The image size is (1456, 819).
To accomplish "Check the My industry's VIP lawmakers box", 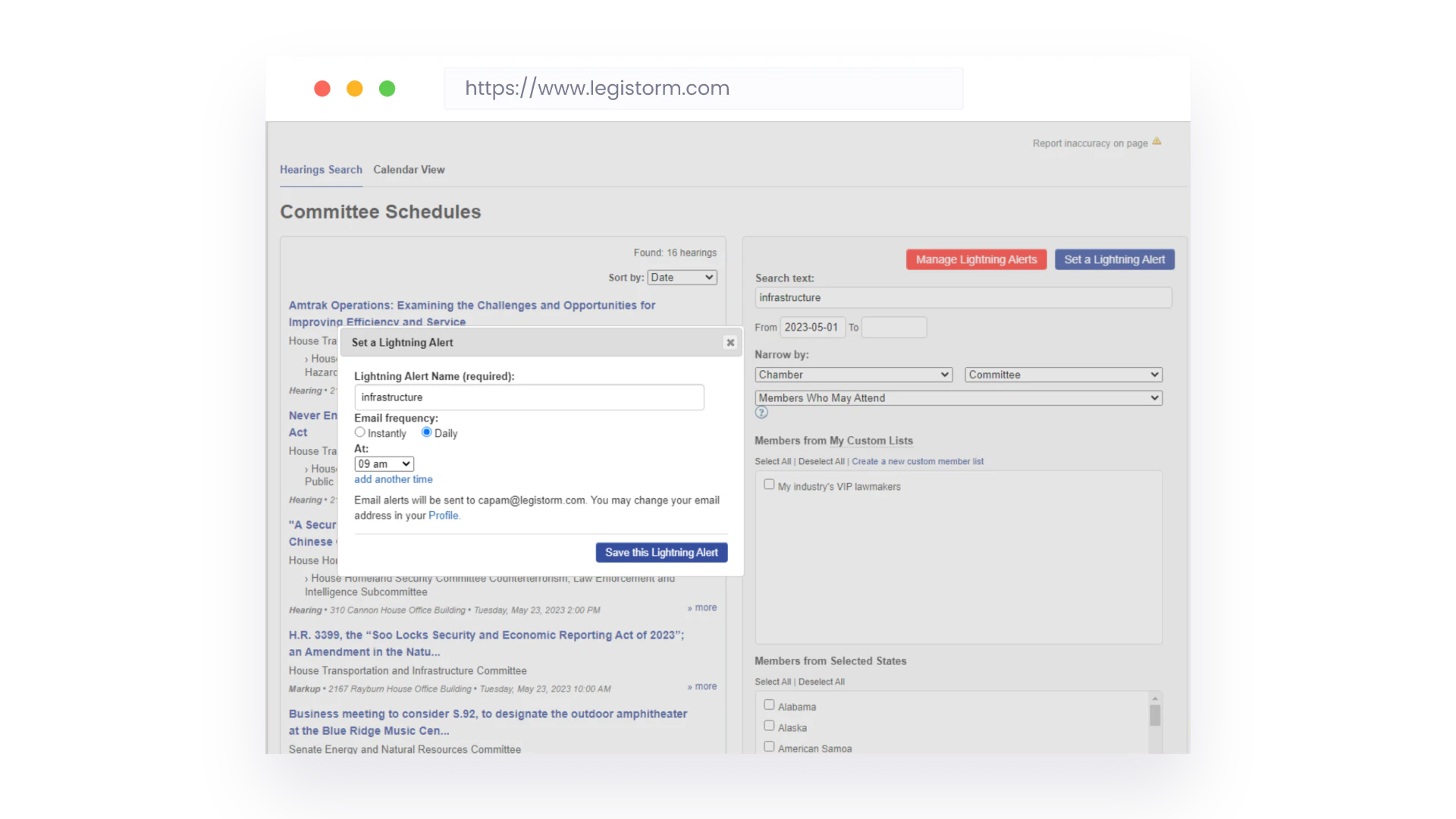I will click(x=769, y=484).
